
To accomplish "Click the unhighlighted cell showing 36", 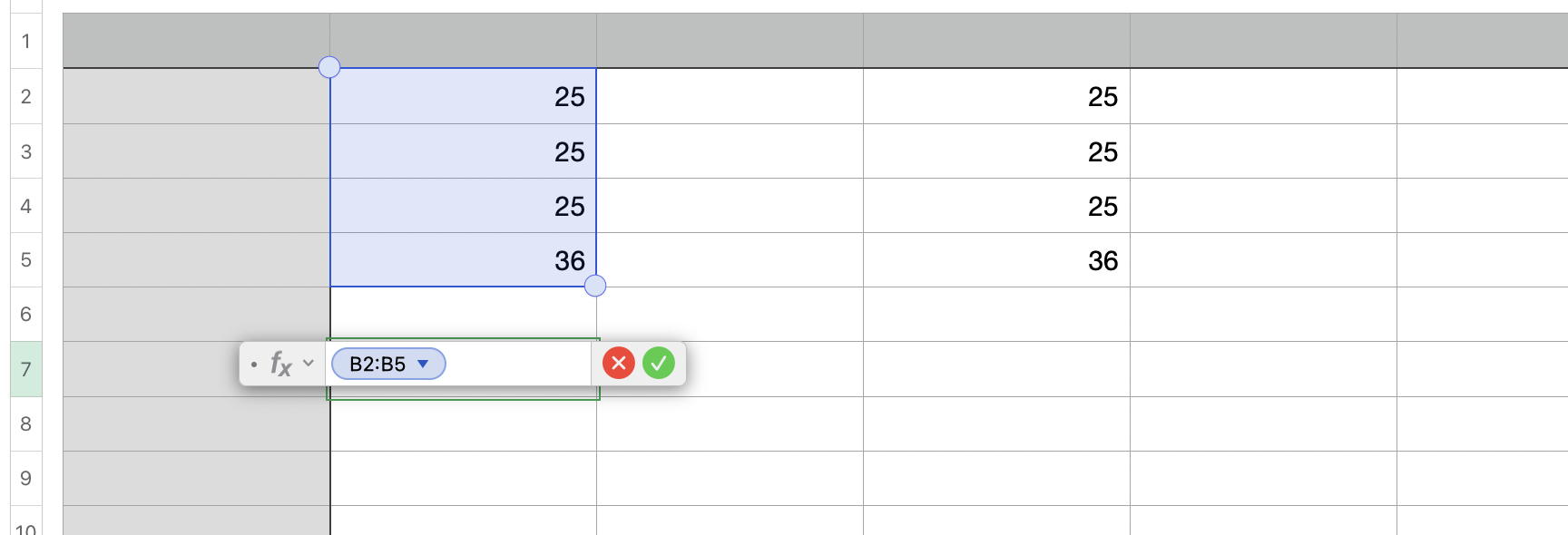I will (996, 260).
